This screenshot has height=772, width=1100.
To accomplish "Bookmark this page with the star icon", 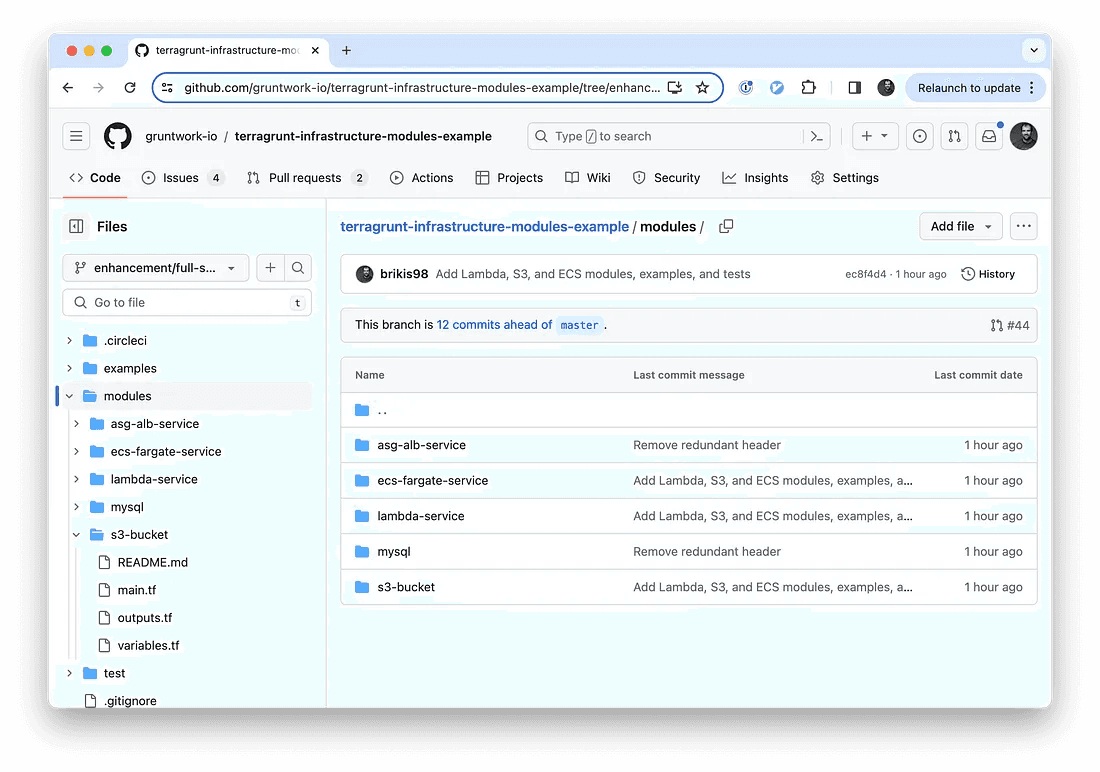I will click(702, 88).
